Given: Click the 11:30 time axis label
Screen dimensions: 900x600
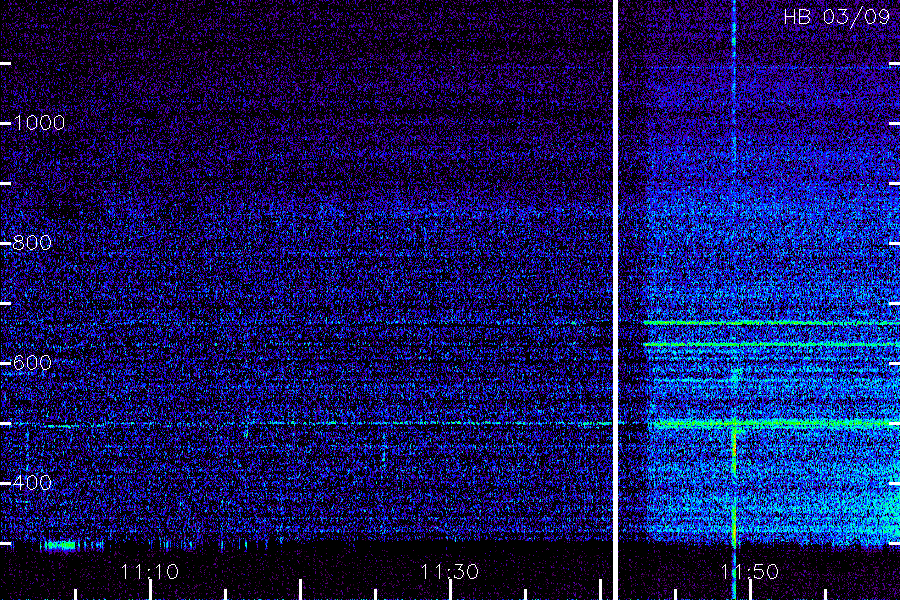Looking at the screenshot, I should click(449, 572).
